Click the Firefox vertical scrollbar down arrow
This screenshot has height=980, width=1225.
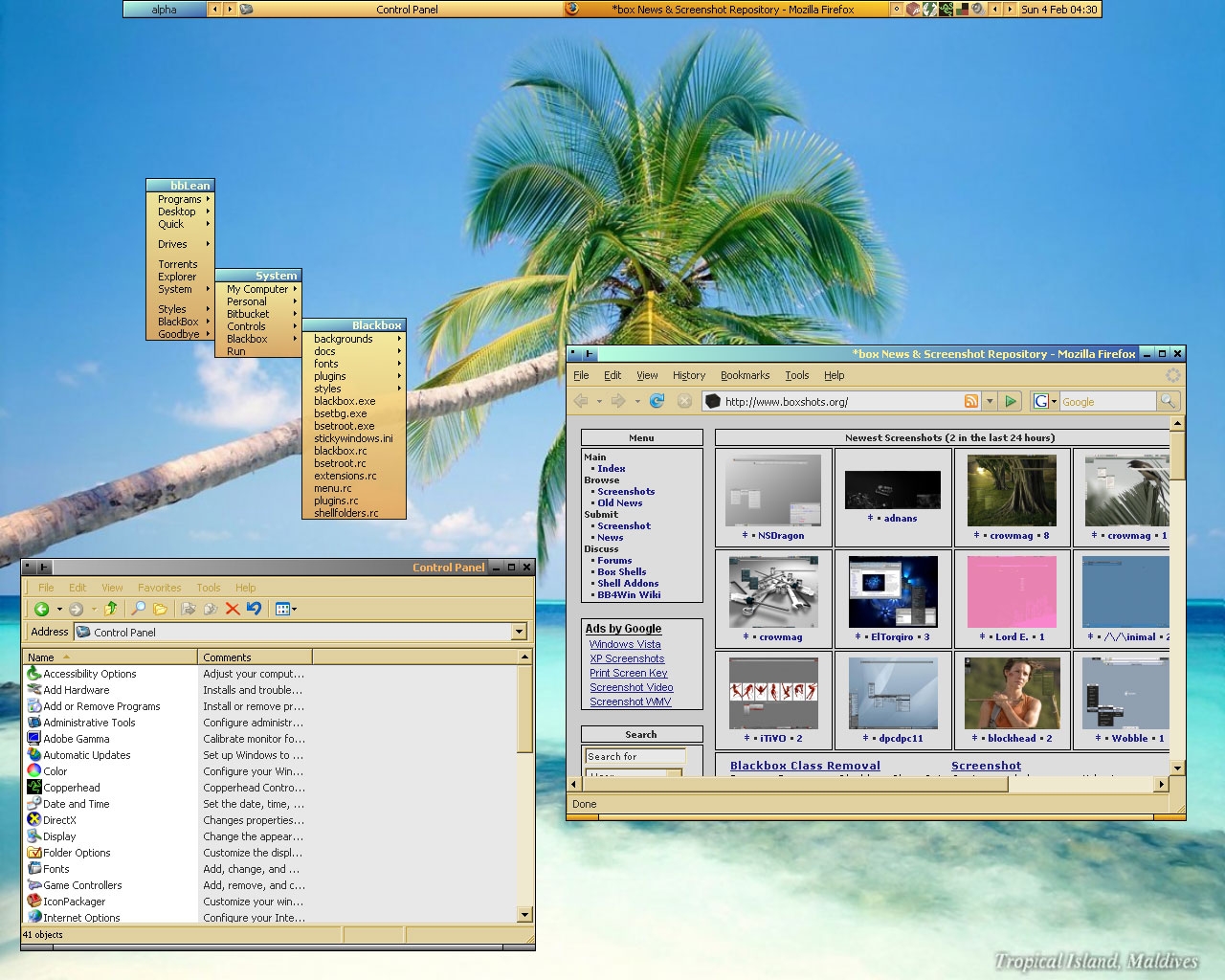pyautogui.click(x=1178, y=768)
